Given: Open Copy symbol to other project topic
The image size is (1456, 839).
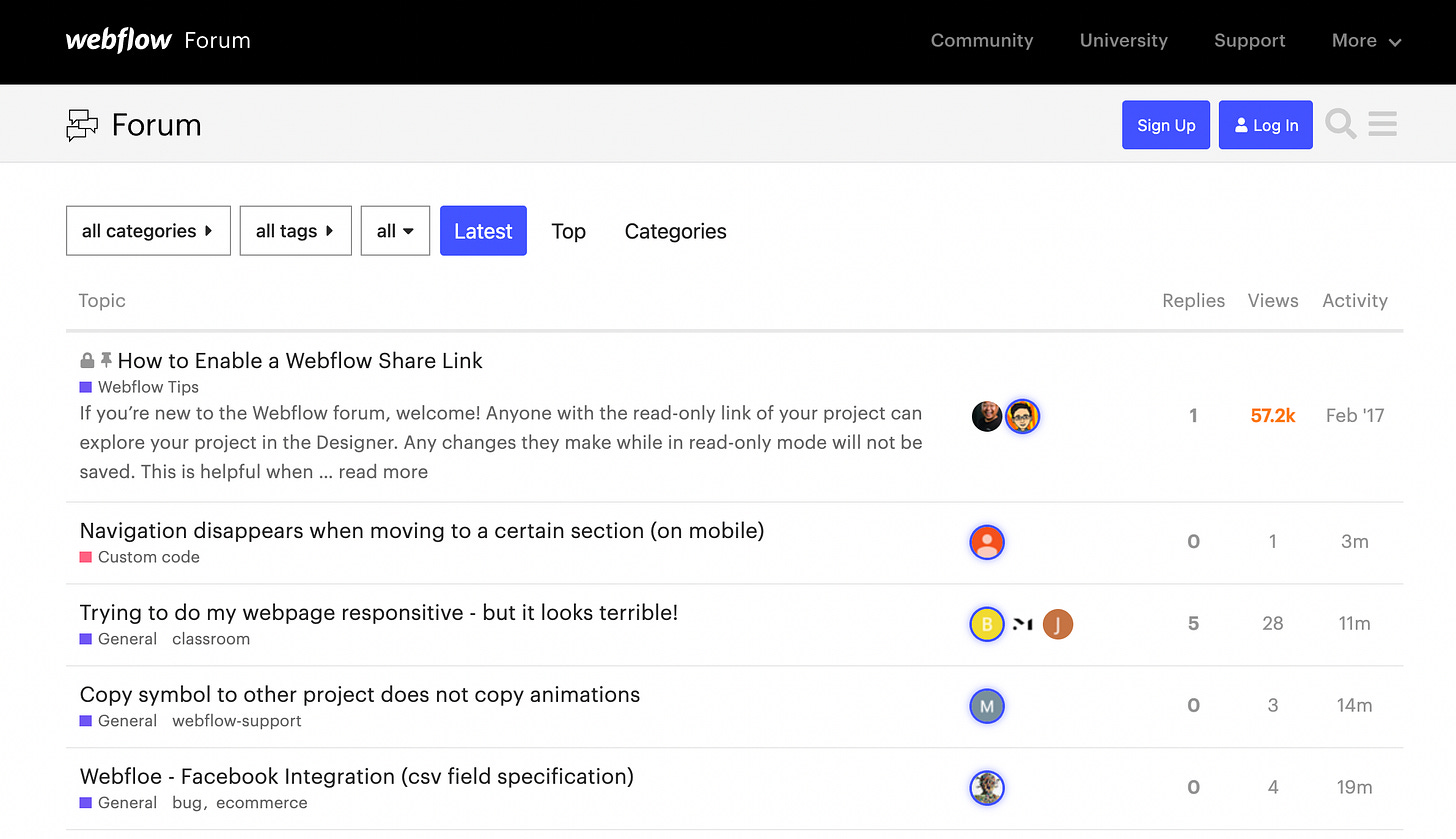Looking at the screenshot, I should point(360,695).
